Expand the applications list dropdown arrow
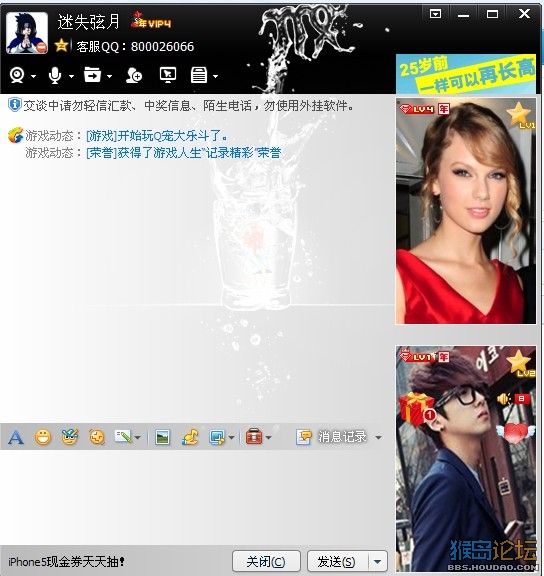 pos(216,76)
